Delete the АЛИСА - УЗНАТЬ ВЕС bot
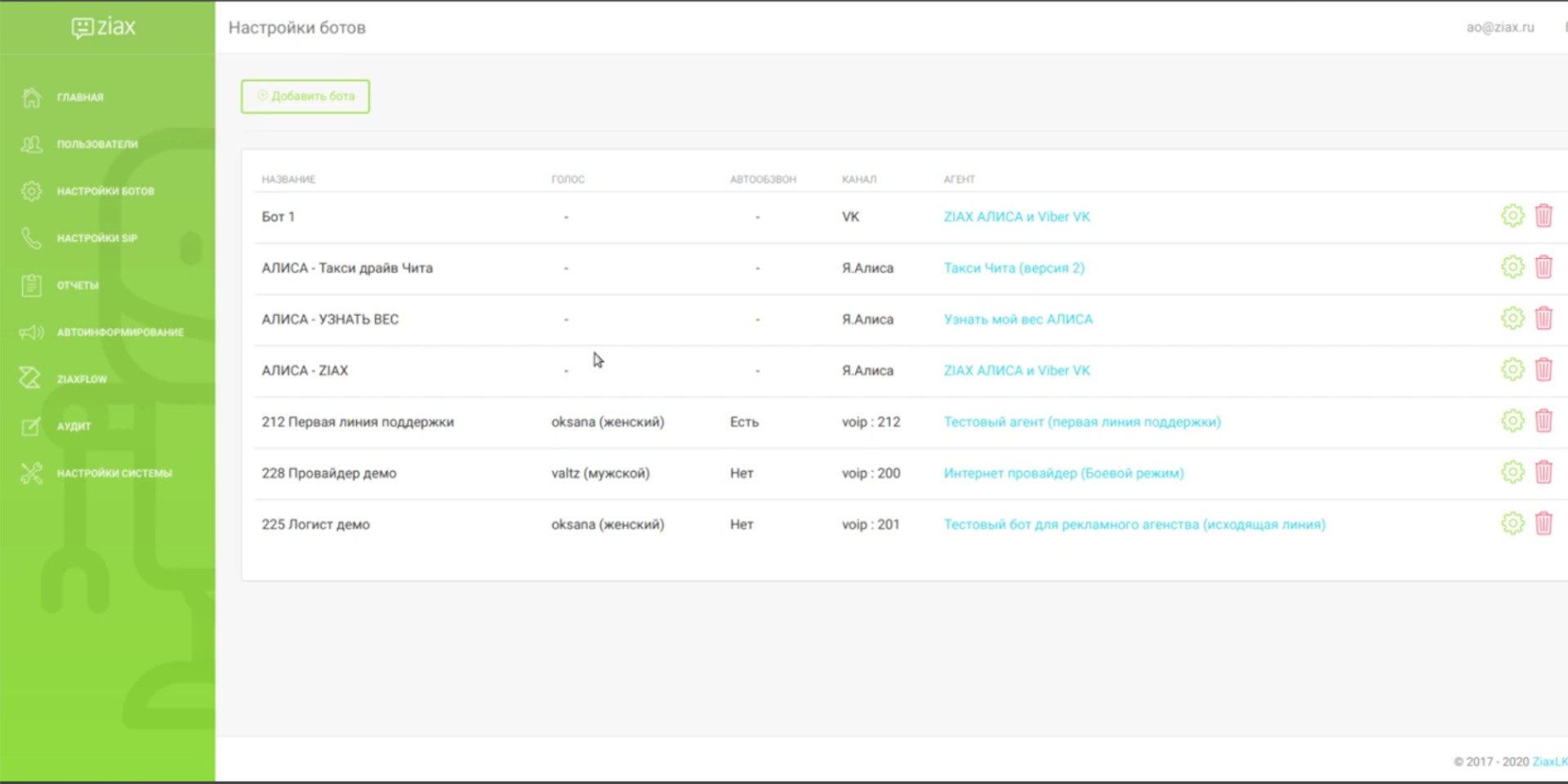The height and width of the screenshot is (784, 1568). pyautogui.click(x=1543, y=318)
